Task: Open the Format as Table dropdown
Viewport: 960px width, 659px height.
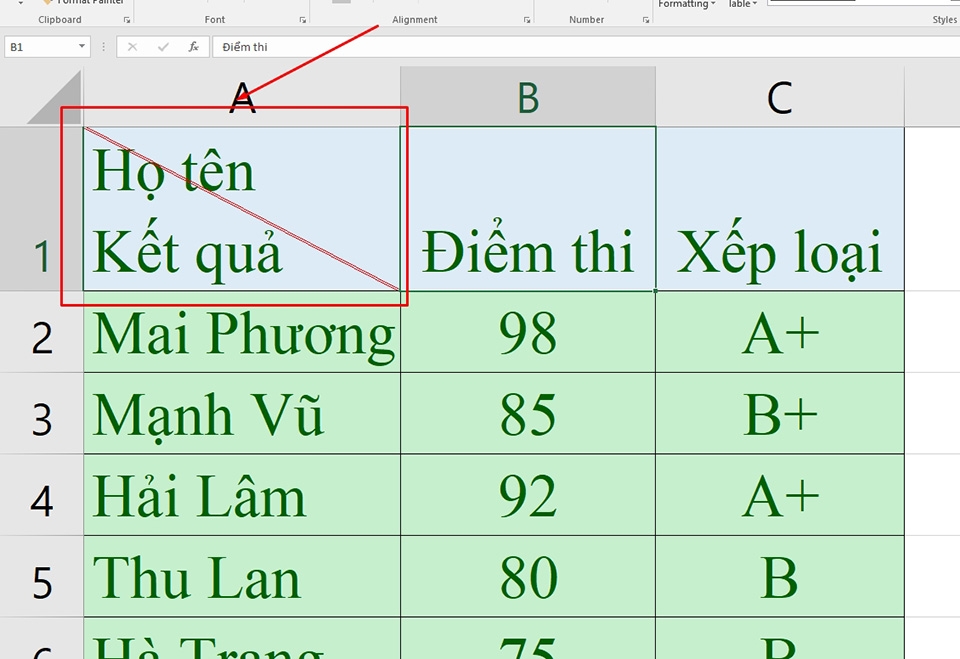Action: pos(742,4)
